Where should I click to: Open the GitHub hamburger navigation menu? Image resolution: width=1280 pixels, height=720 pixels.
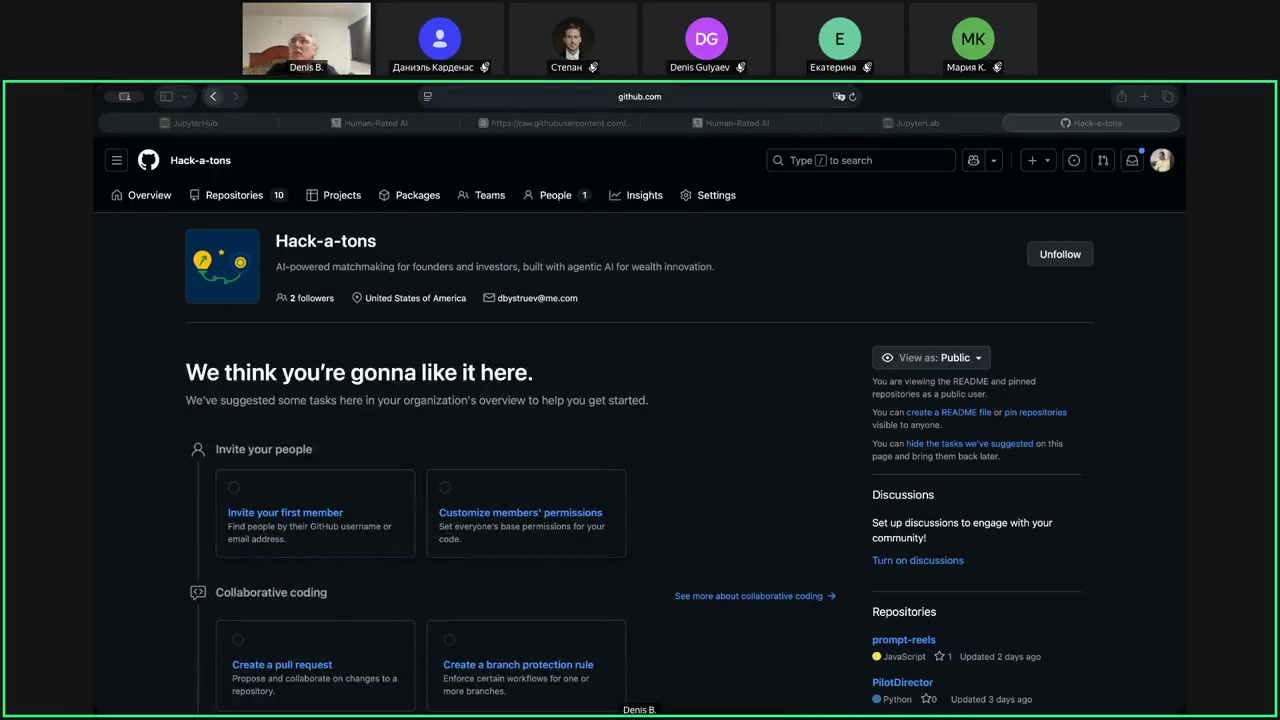coord(117,160)
